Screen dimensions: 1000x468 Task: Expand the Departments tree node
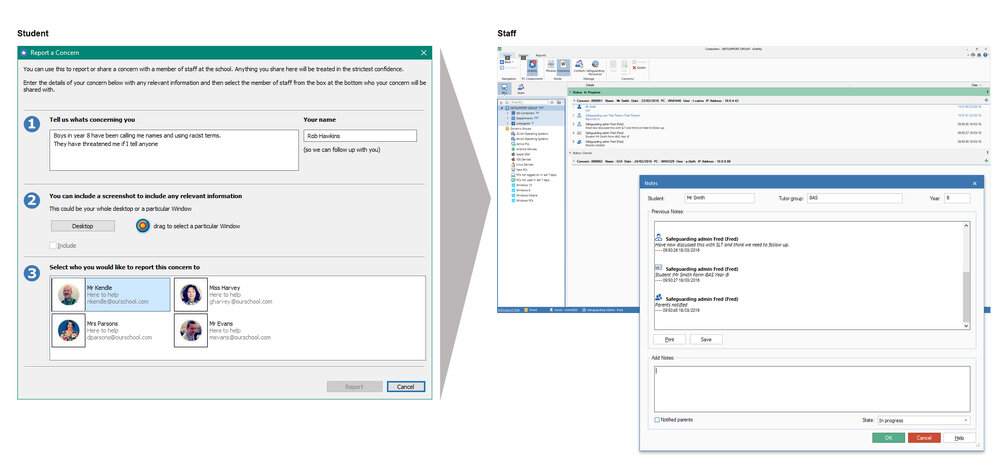click(x=508, y=118)
